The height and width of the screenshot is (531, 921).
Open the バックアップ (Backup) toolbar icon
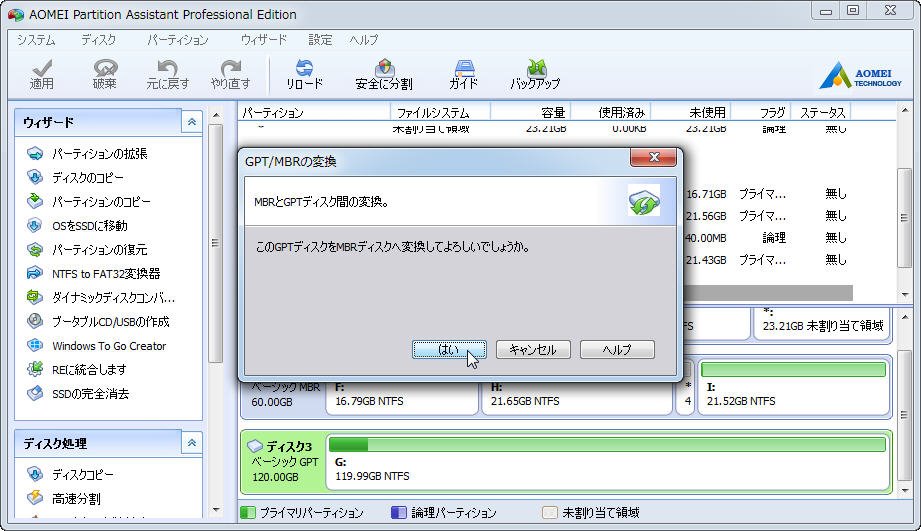click(535, 75)
